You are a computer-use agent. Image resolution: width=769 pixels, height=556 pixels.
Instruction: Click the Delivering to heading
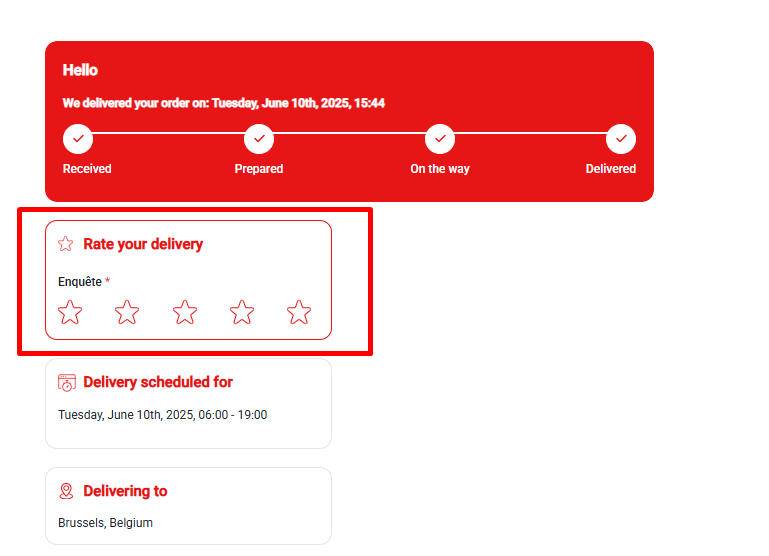pos(125,491)
